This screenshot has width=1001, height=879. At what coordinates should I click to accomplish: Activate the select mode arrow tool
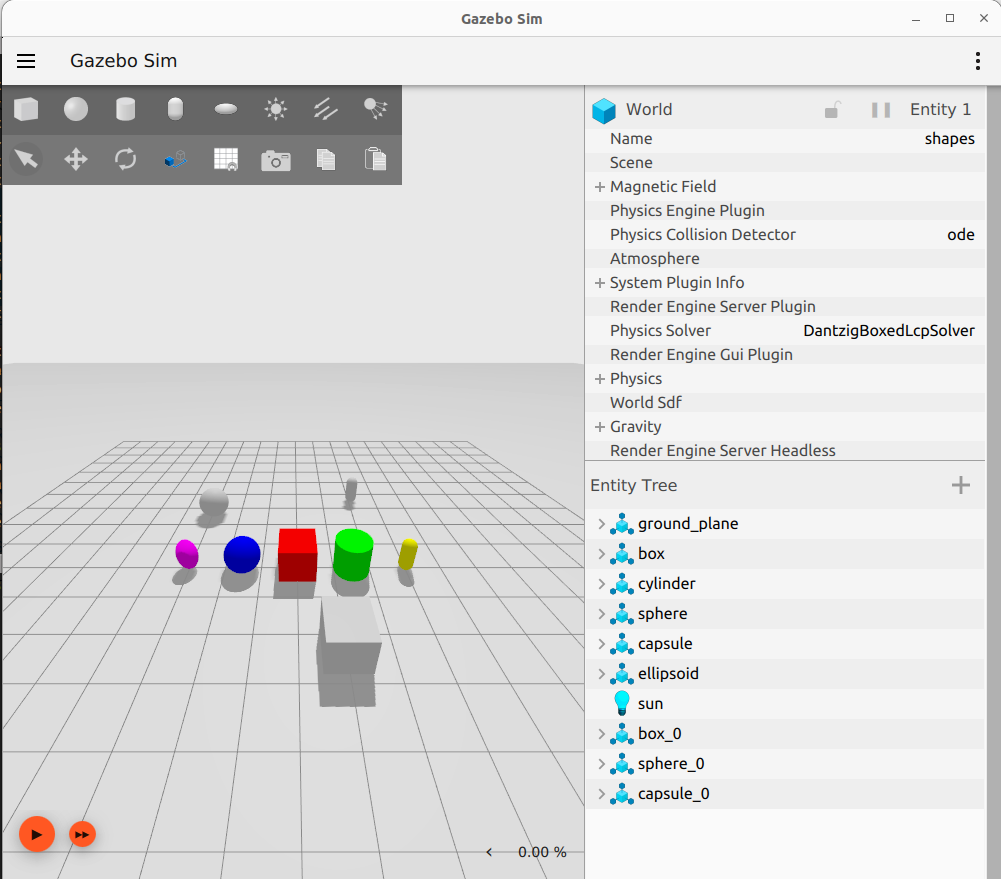coord(26,159)
